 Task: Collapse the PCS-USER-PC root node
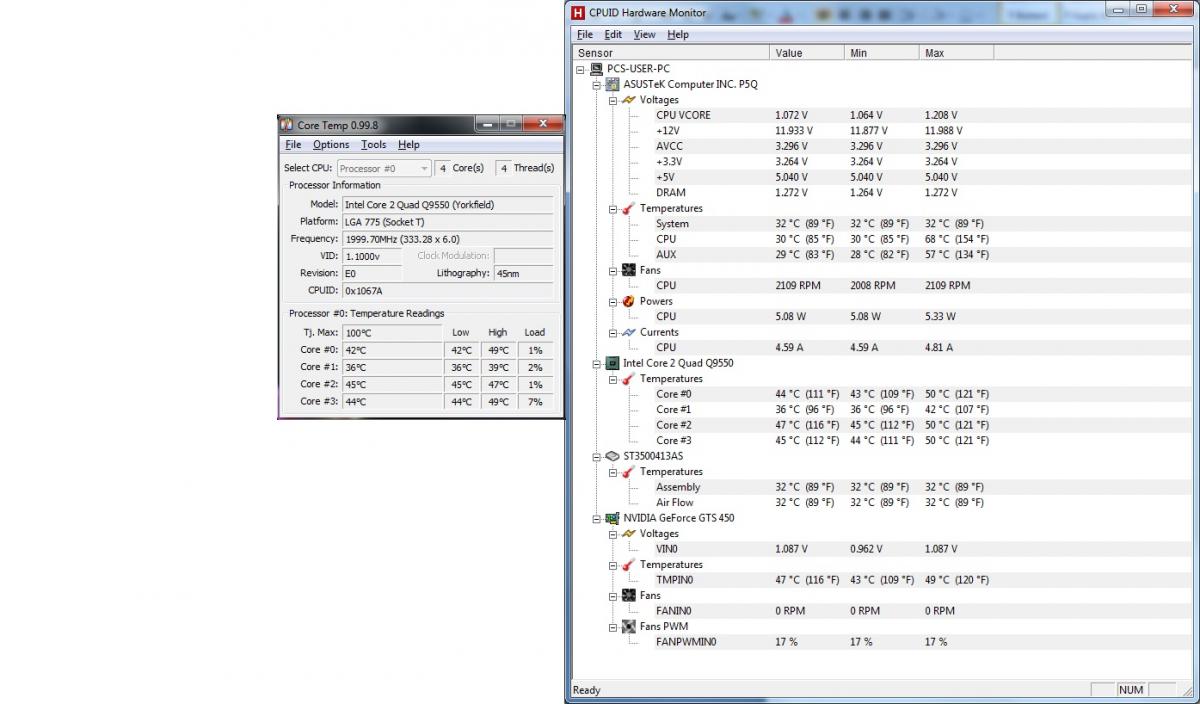pyautogui.click(x=581, y=69)
